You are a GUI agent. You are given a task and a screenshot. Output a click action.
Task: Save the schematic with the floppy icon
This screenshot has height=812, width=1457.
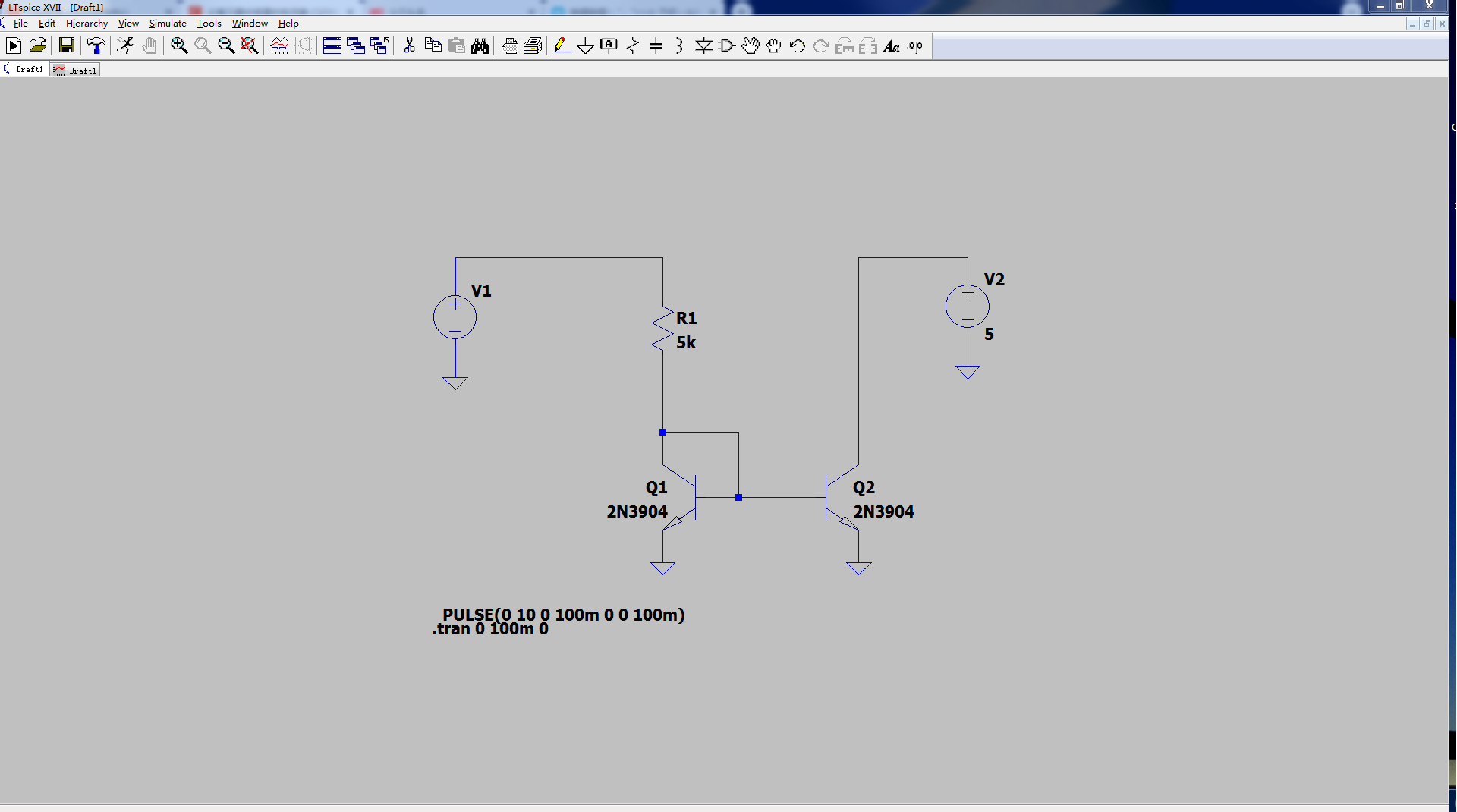tap(67, 46)
